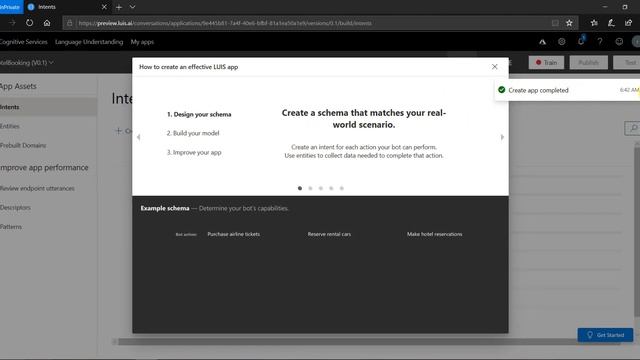Screen dimensions: 640x360
Task: Open the feedback smiley icon
Action: [619, 41]
